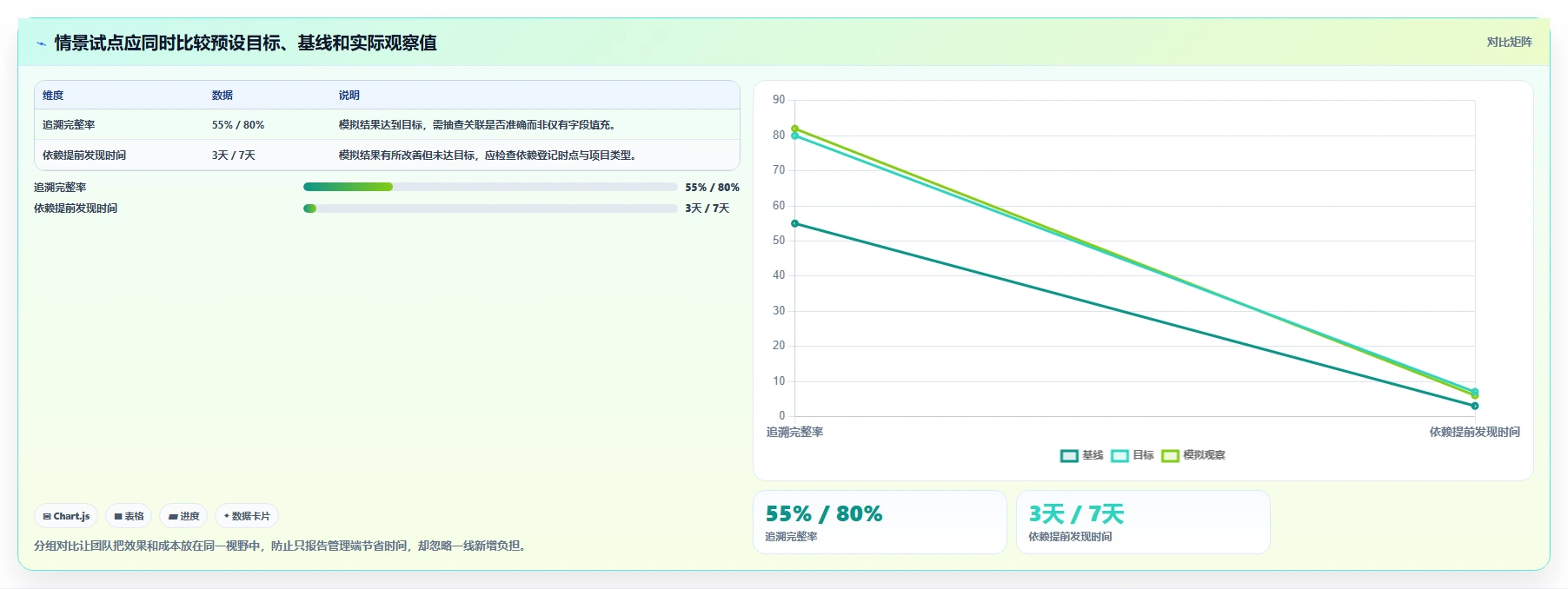The width and height of the screenshot is (1568, 589).
Task: Toggle the 模拟观察 legend item
Action: [1193, 455]
